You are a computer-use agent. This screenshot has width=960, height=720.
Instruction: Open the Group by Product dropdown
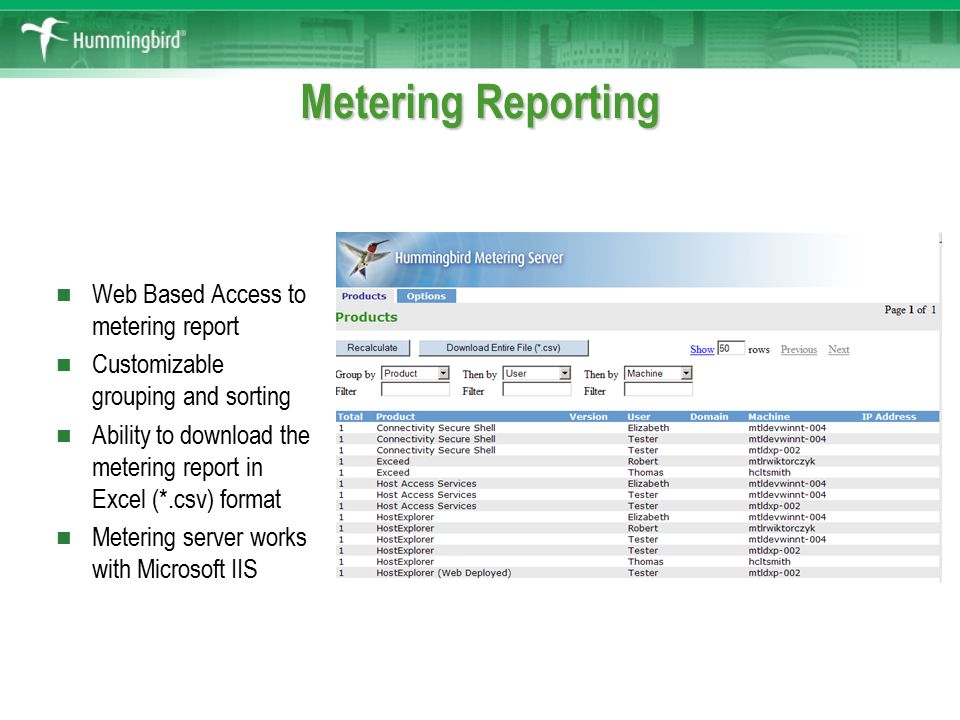pyautogui.click(x=415, y=373)
